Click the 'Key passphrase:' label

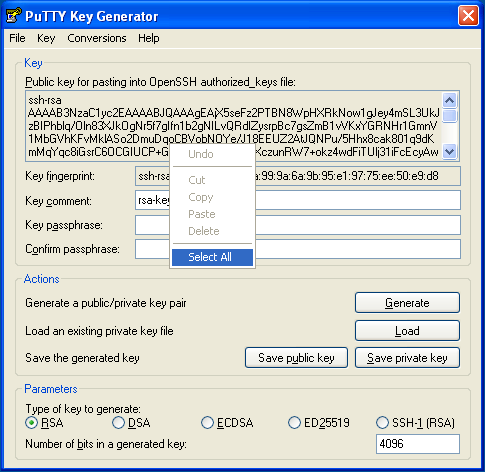click(x=64, y=225)
